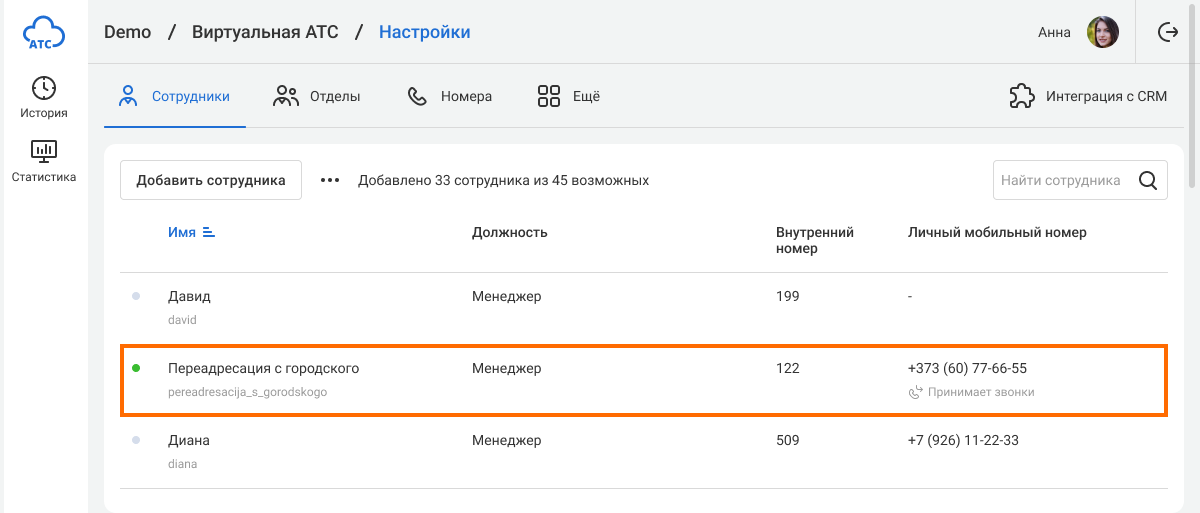Click the three-dots more options icon

(x=330, y=181)
